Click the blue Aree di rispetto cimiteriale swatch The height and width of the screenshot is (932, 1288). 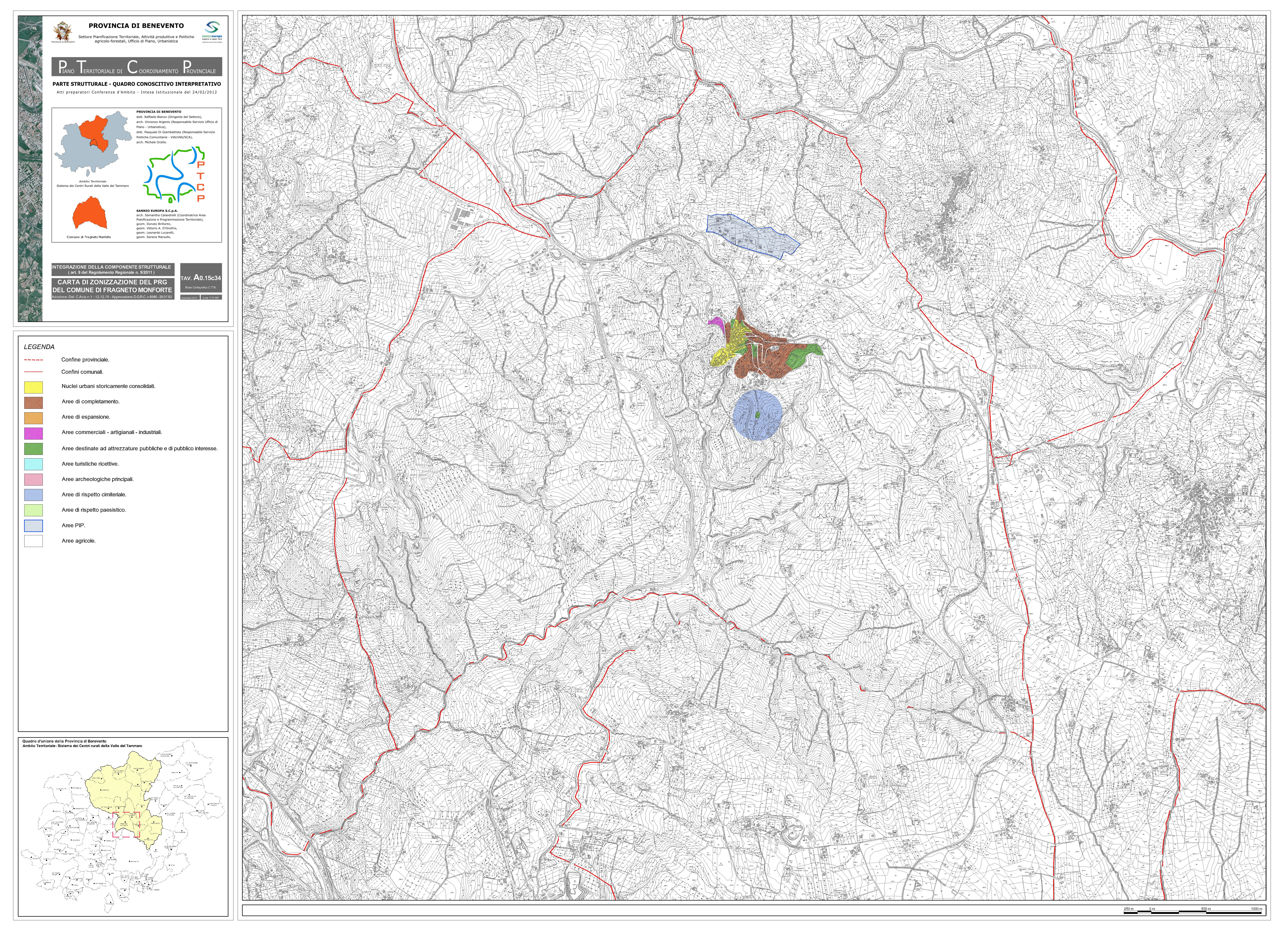33,495
